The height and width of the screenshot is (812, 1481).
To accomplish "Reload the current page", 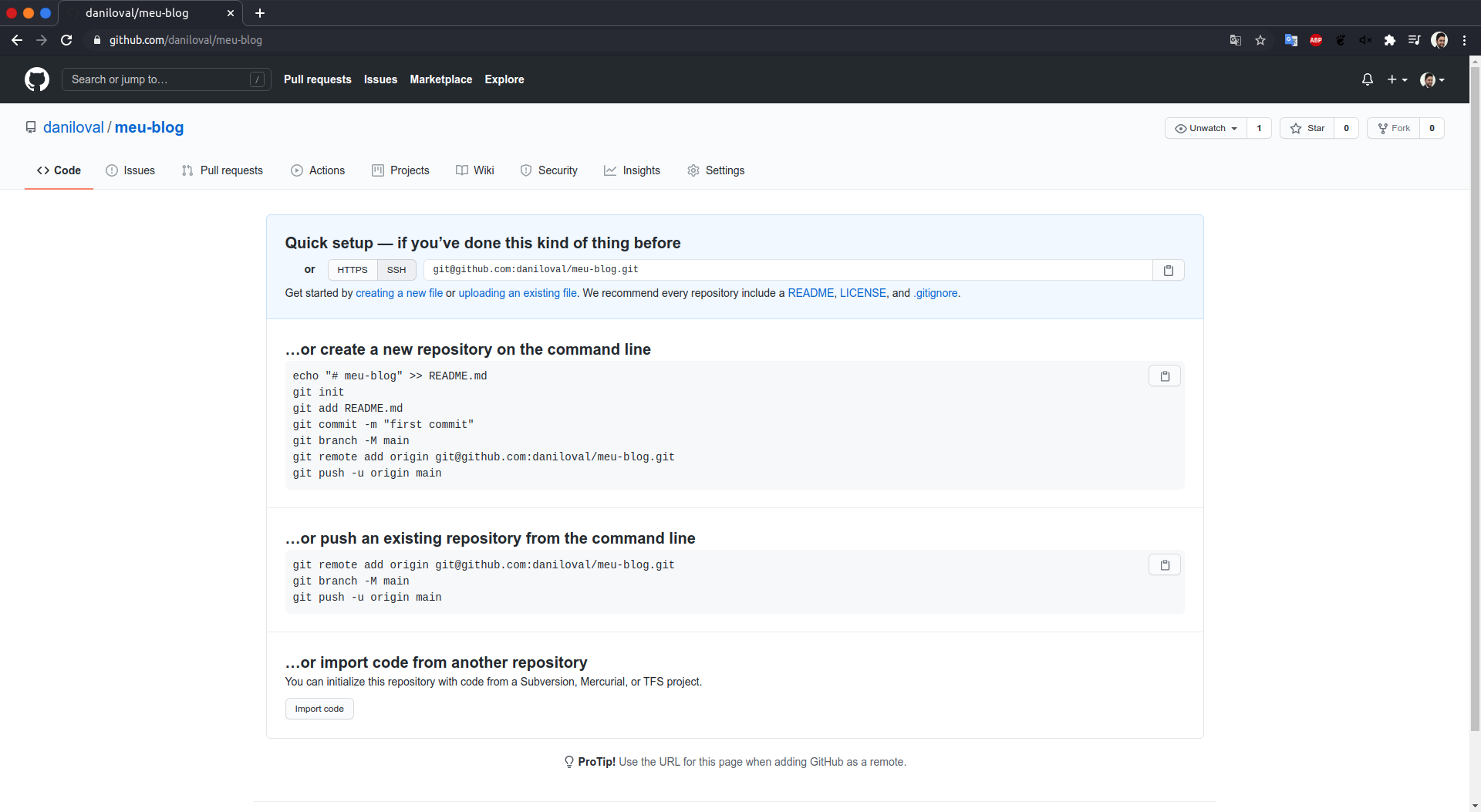I will pos(66,40).
